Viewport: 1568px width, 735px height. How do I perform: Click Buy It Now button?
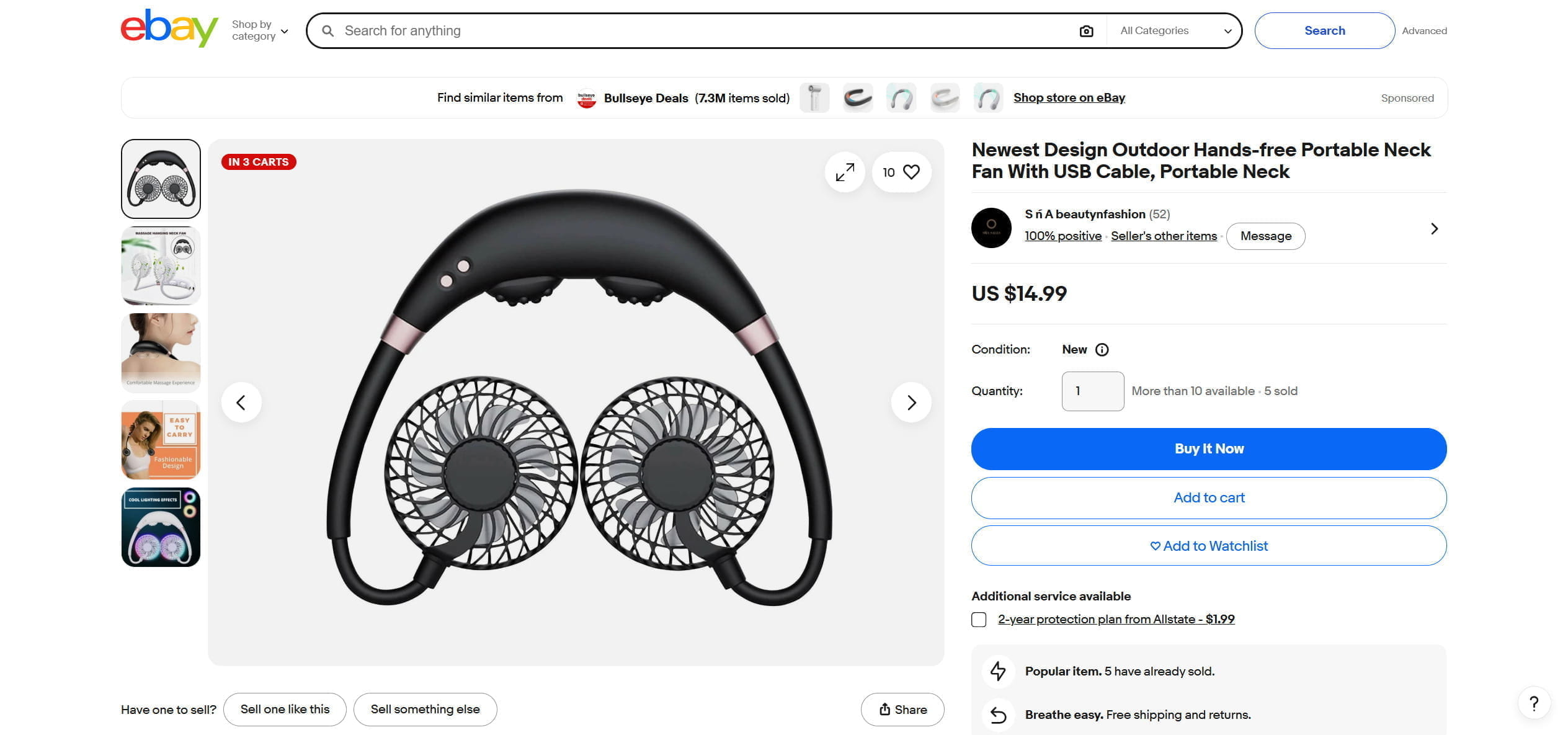pyautogui.click(x=1209, y=448)
